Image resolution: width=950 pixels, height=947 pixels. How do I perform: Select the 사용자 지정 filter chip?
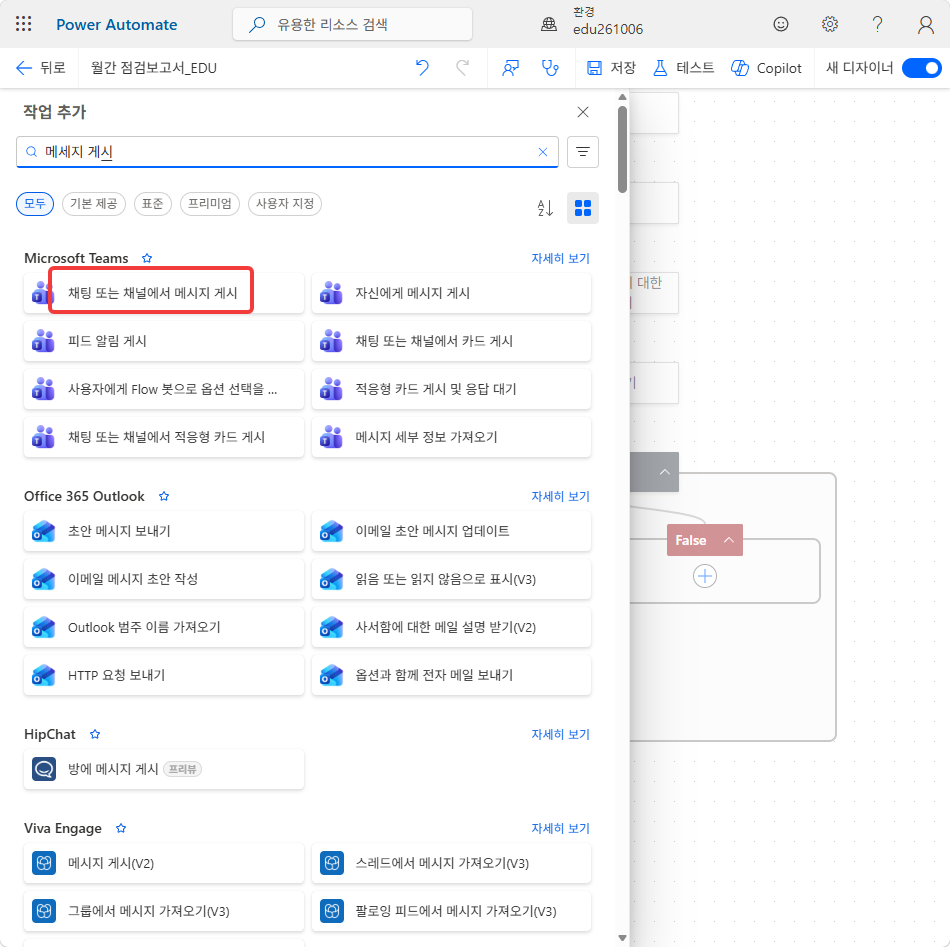[x=285, y=204]
